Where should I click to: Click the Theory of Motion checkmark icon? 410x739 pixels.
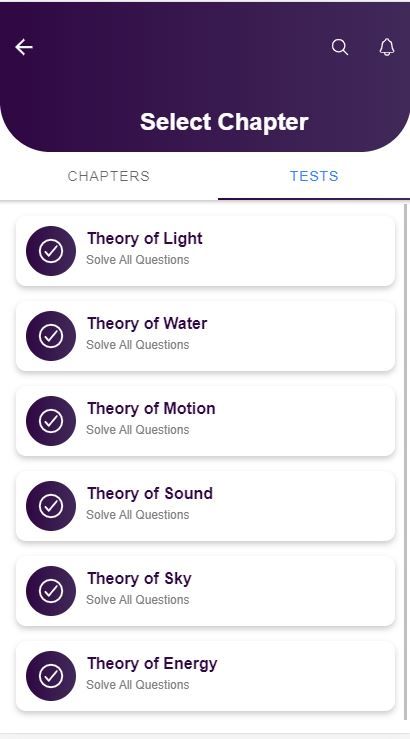(x=51, y=421)
